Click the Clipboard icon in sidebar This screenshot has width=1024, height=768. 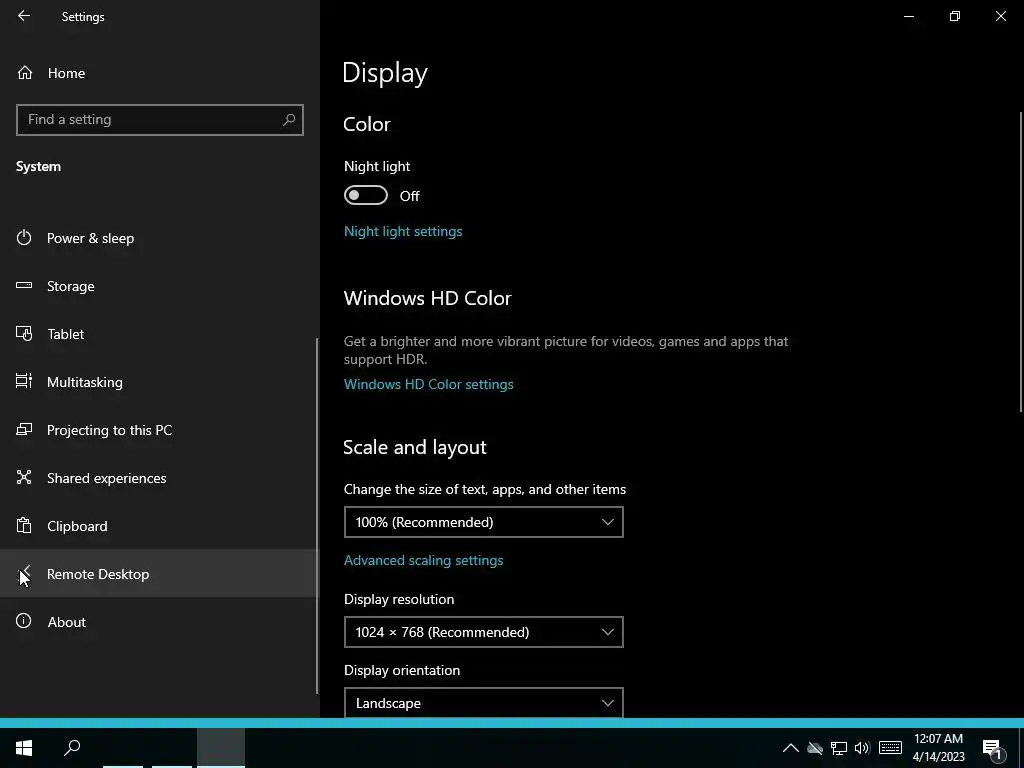[x=24, y=526]
